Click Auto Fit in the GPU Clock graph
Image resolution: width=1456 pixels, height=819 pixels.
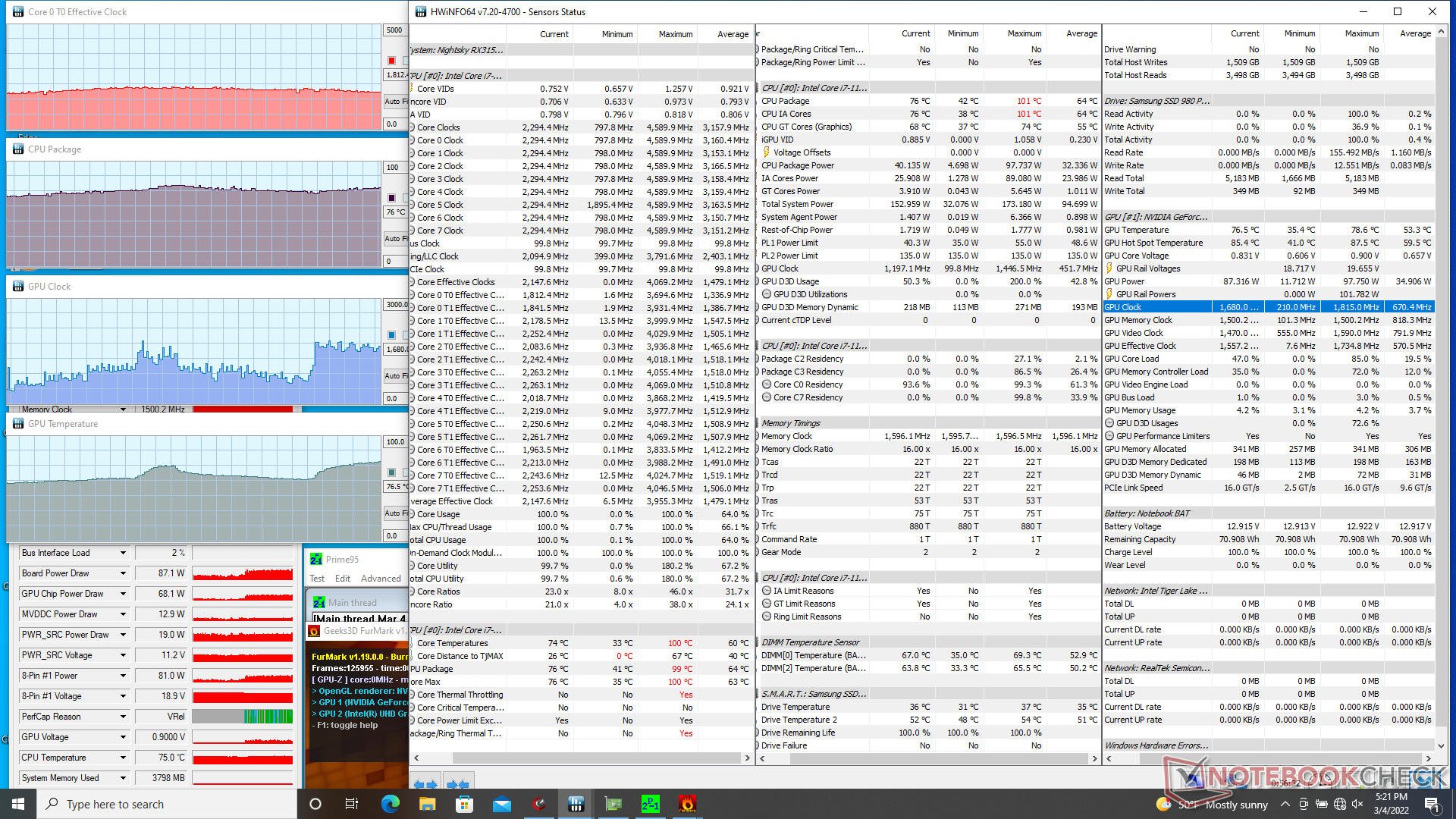395,376
